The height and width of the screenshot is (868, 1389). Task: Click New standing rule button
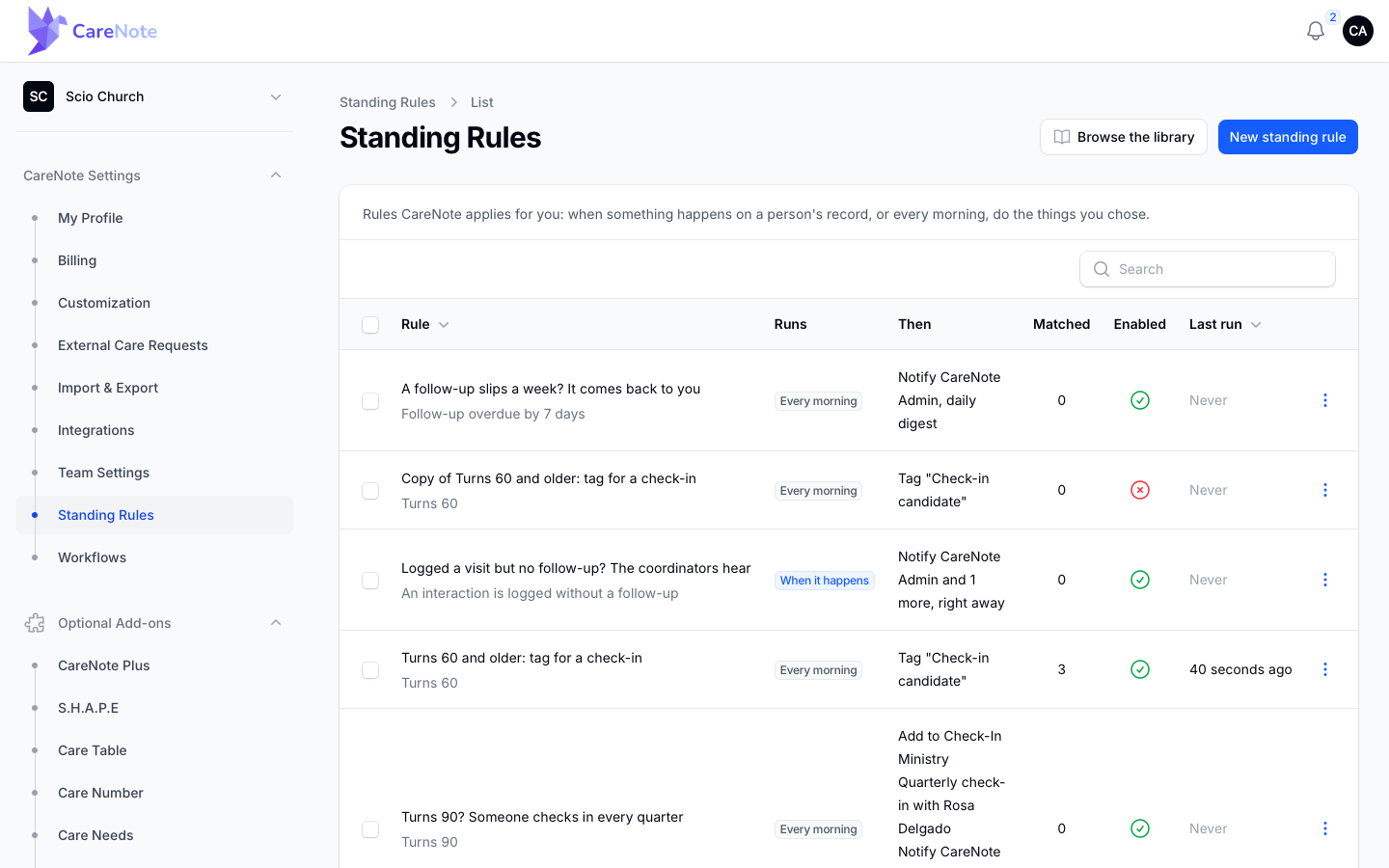click(1288, 137)
